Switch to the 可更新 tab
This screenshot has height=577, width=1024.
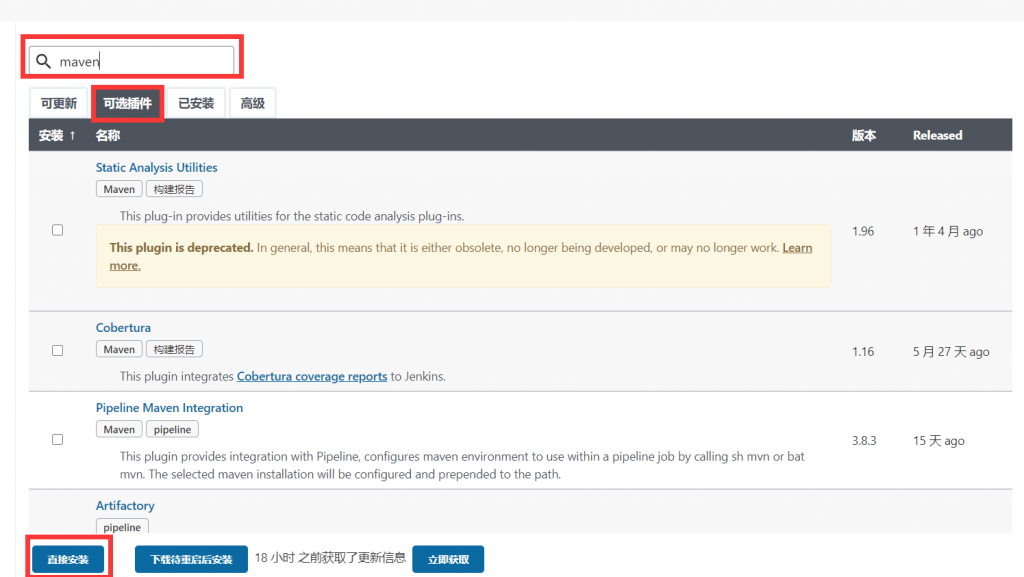pyautogui.click(x=58, y=103)
